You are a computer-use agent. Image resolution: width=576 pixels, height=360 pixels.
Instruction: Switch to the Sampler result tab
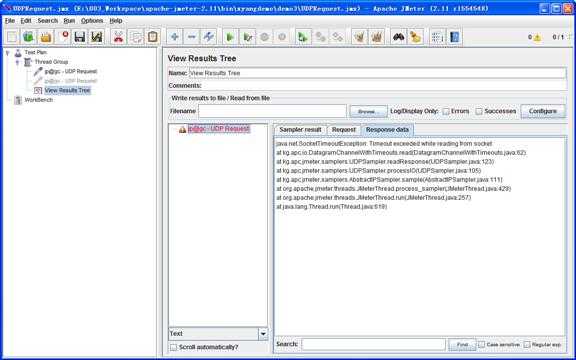(300, 130)
